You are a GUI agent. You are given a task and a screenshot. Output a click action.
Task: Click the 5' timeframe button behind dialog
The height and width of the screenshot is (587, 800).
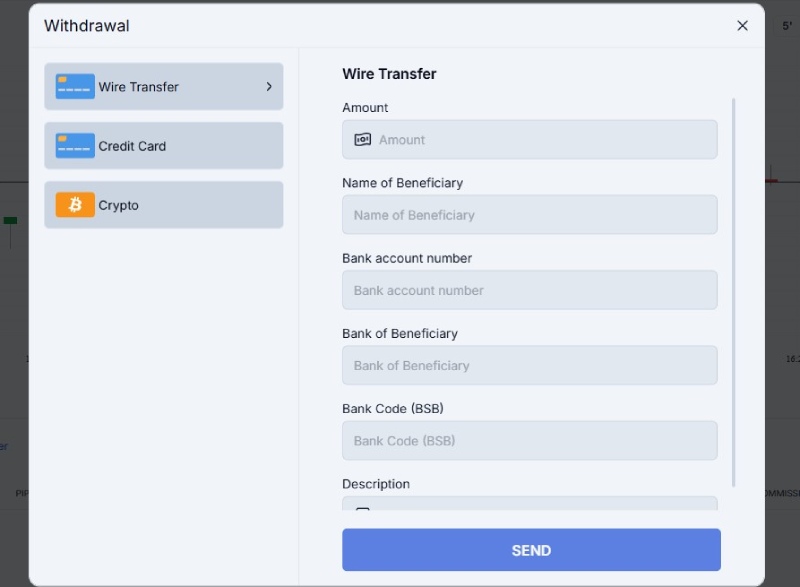click(x=787, y=25)
